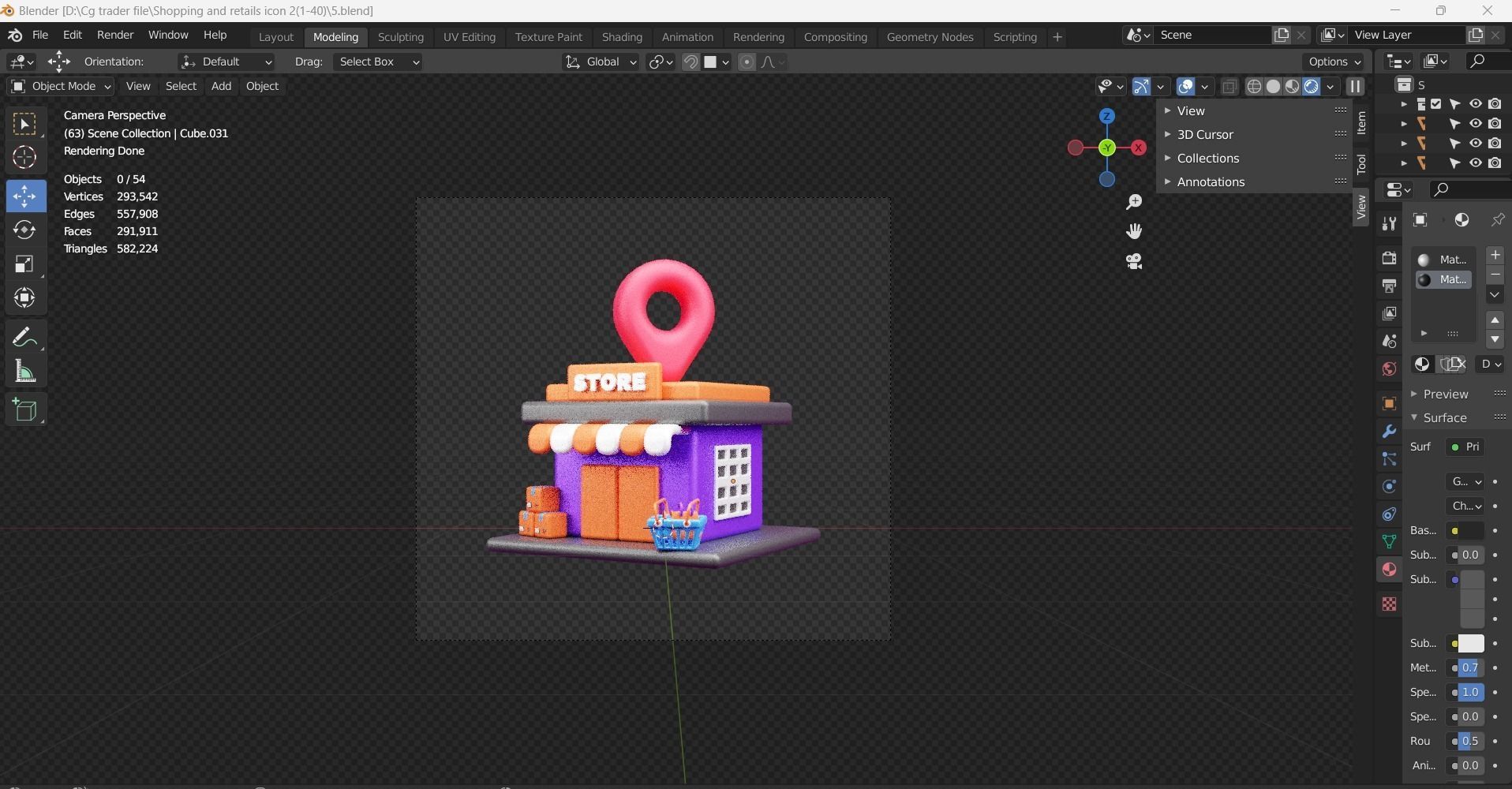Image resolution: width=1512 pixels, height=789 pixels.
Task: Open Physics properties icon
Action: (x=1389, y=487)
